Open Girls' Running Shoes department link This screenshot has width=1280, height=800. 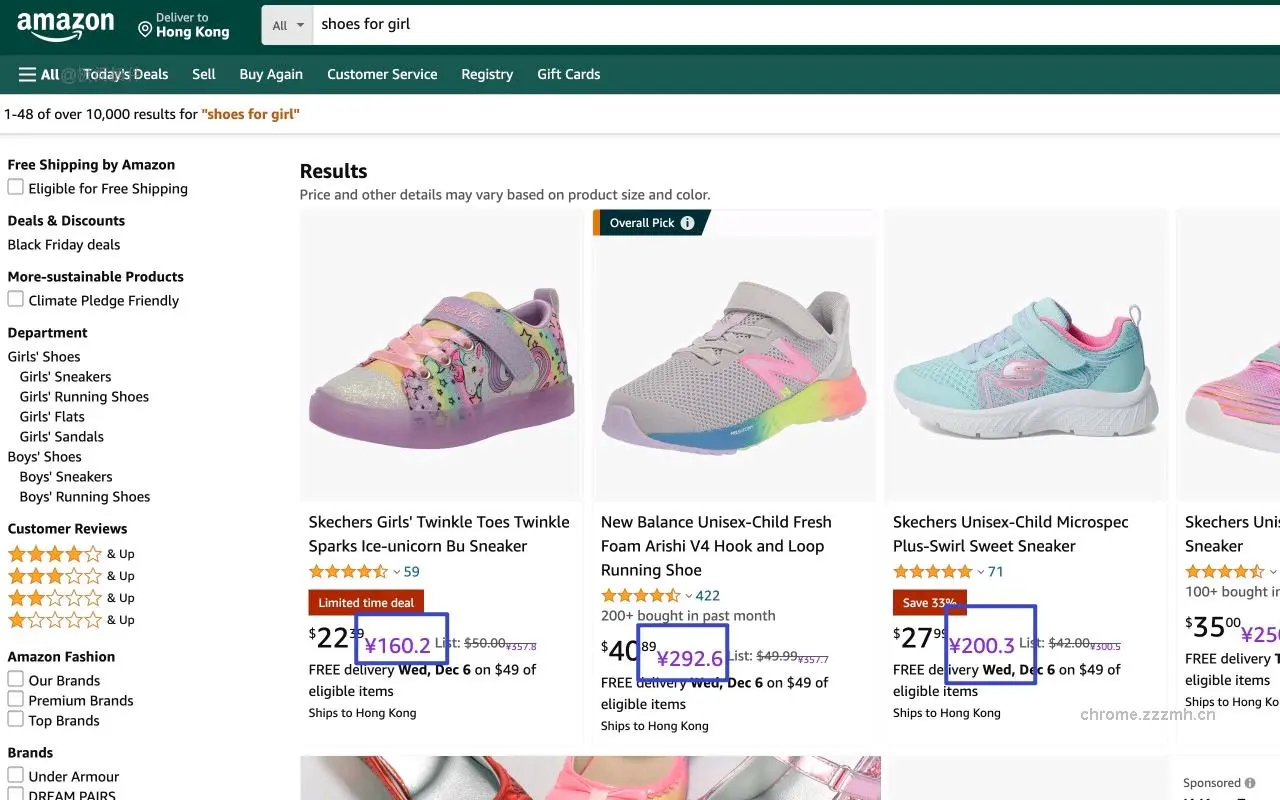coord(84,397)
